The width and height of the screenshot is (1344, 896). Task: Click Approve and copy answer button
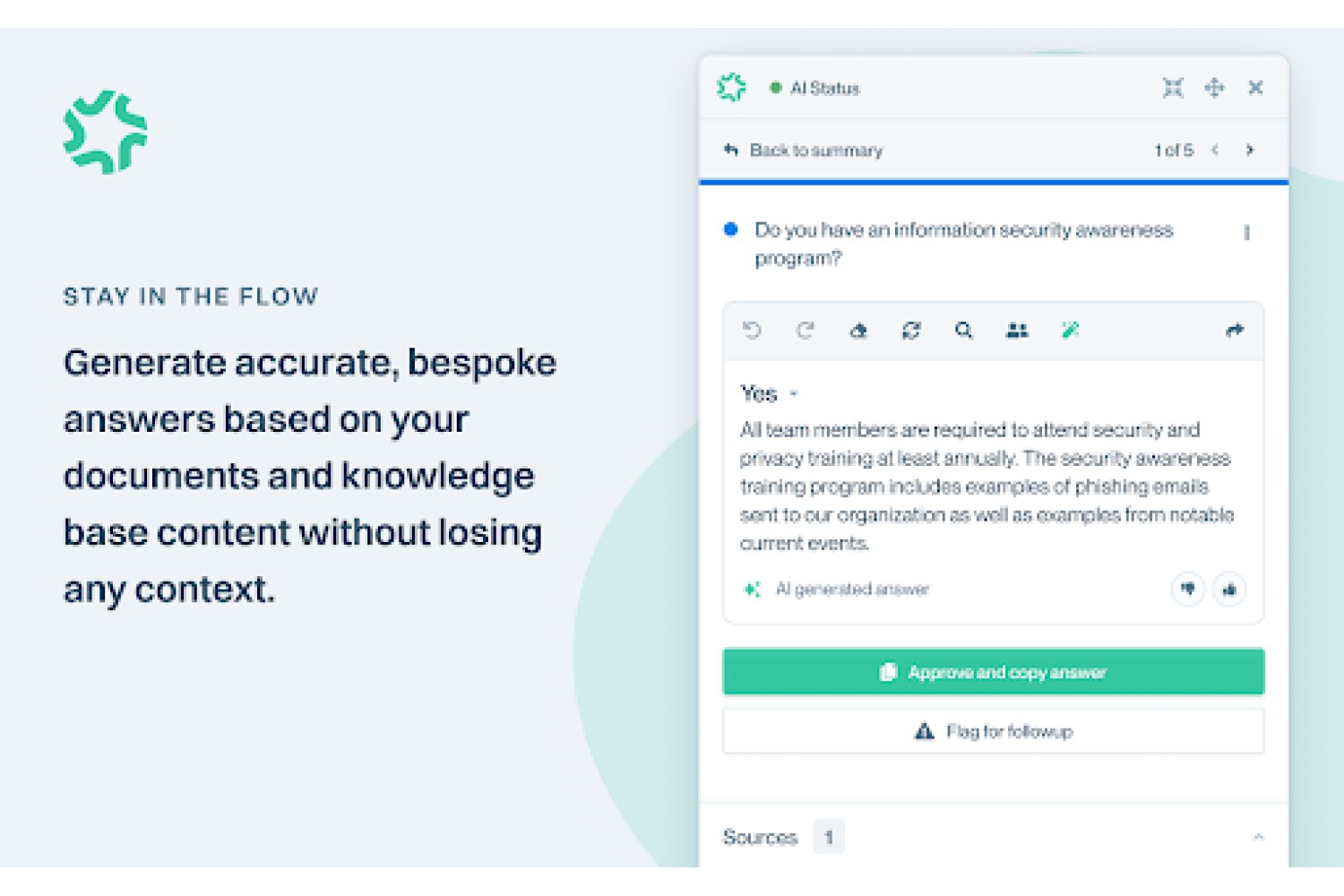point(994,672)
